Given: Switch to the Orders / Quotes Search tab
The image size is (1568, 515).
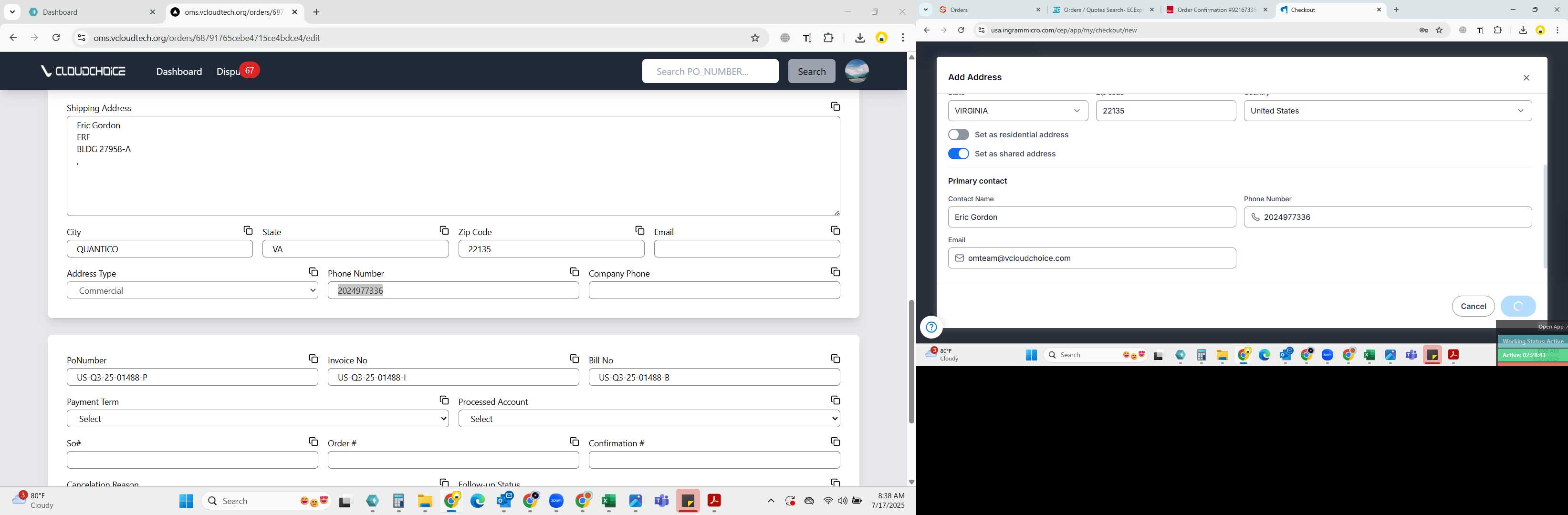Looking at the screenshot, I should click(x=1102, y=10).
